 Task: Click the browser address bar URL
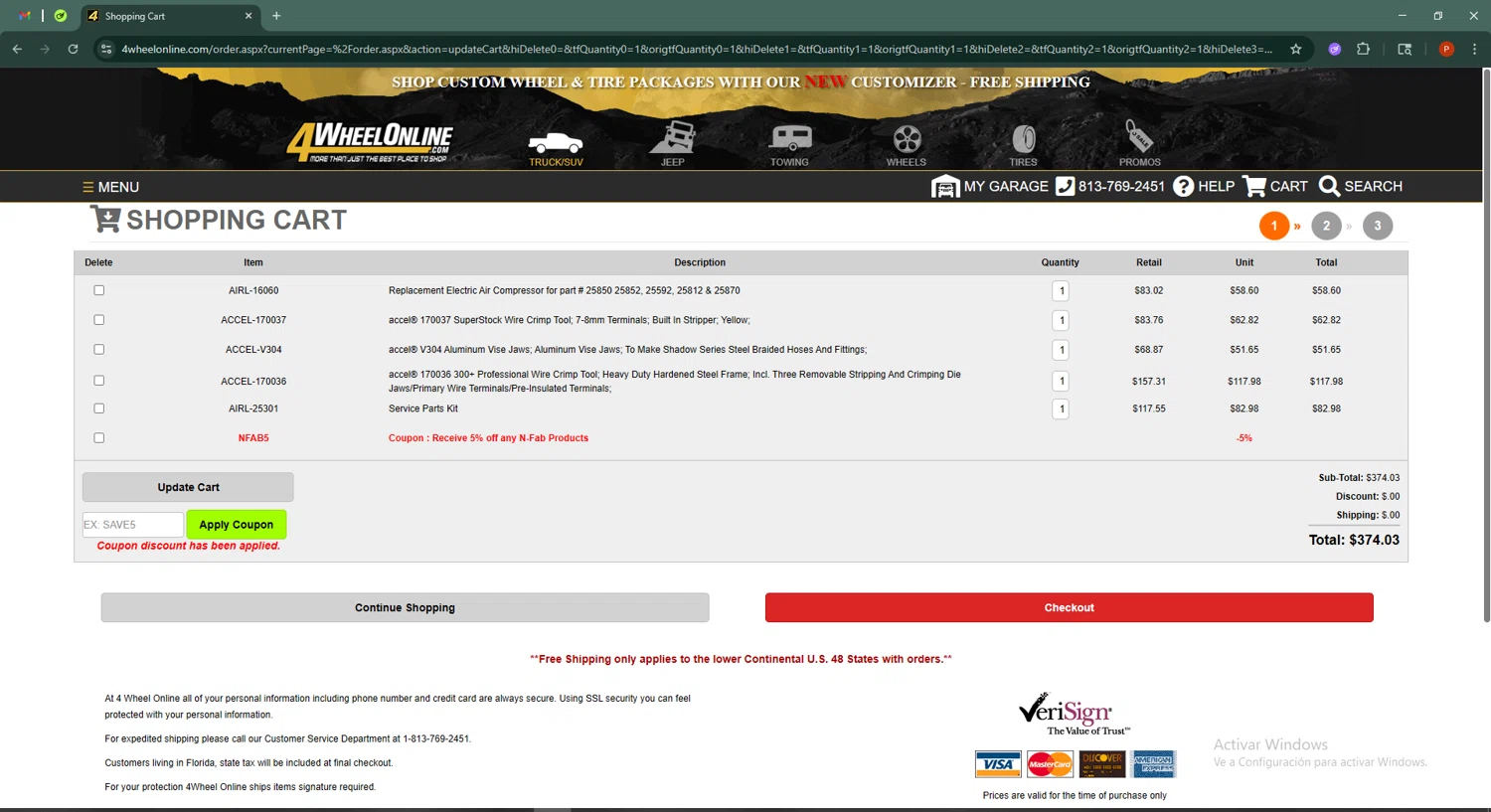point(696,49)
